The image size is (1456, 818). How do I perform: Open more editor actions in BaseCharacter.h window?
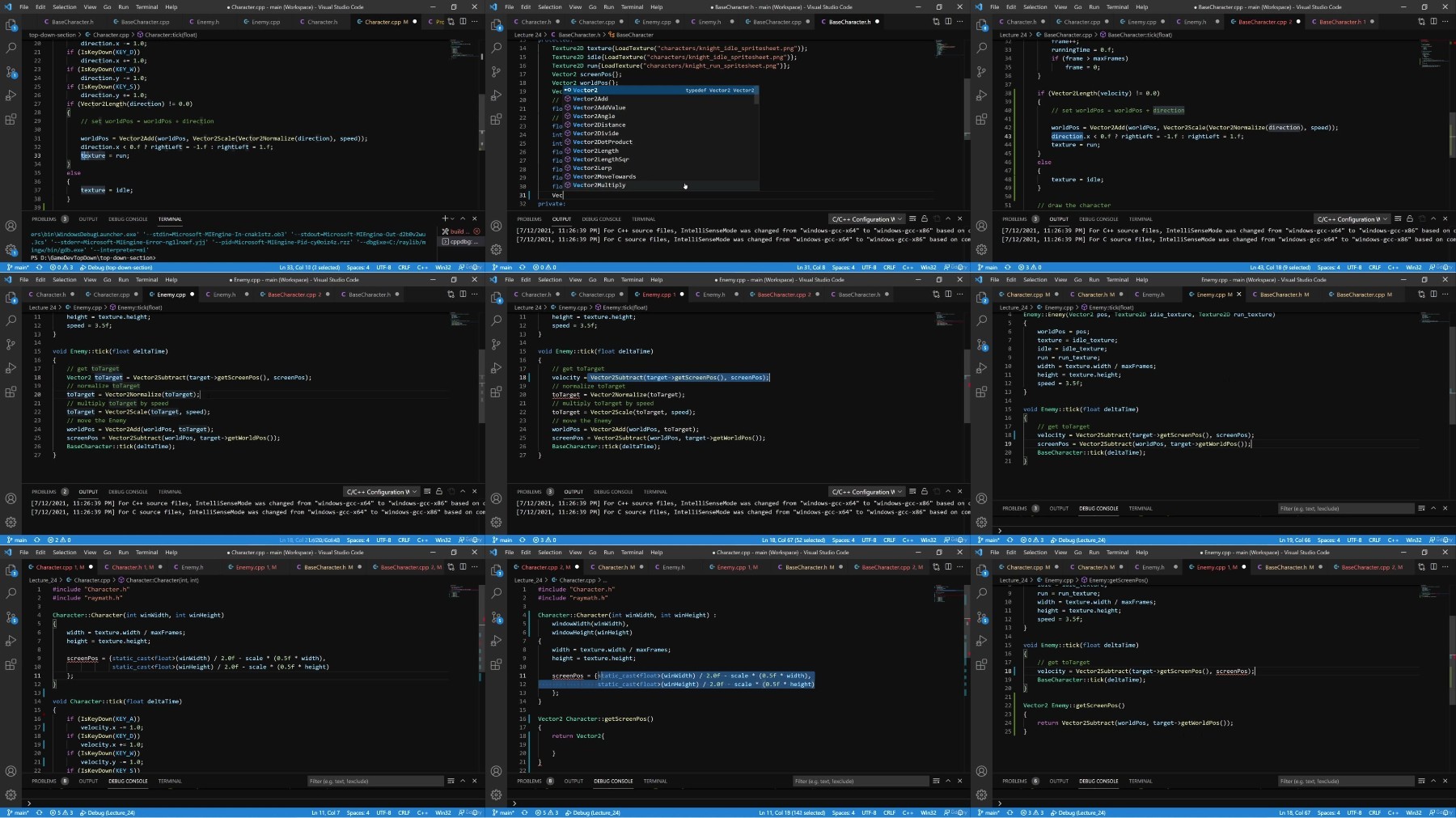[960, 22]
